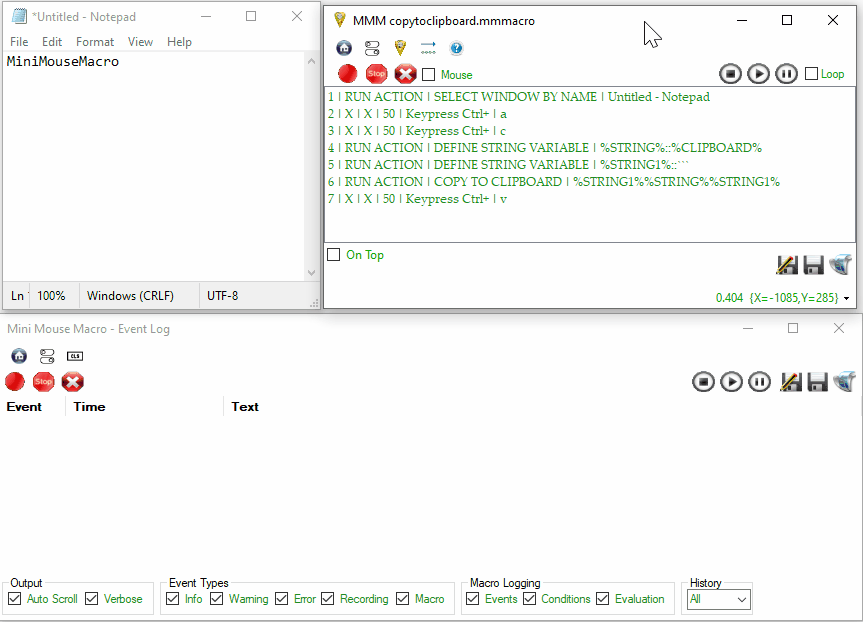Click the Save floppy disk icon in macro window
The width and height of the screenshot is (863, 622).
tap(813, 265)
